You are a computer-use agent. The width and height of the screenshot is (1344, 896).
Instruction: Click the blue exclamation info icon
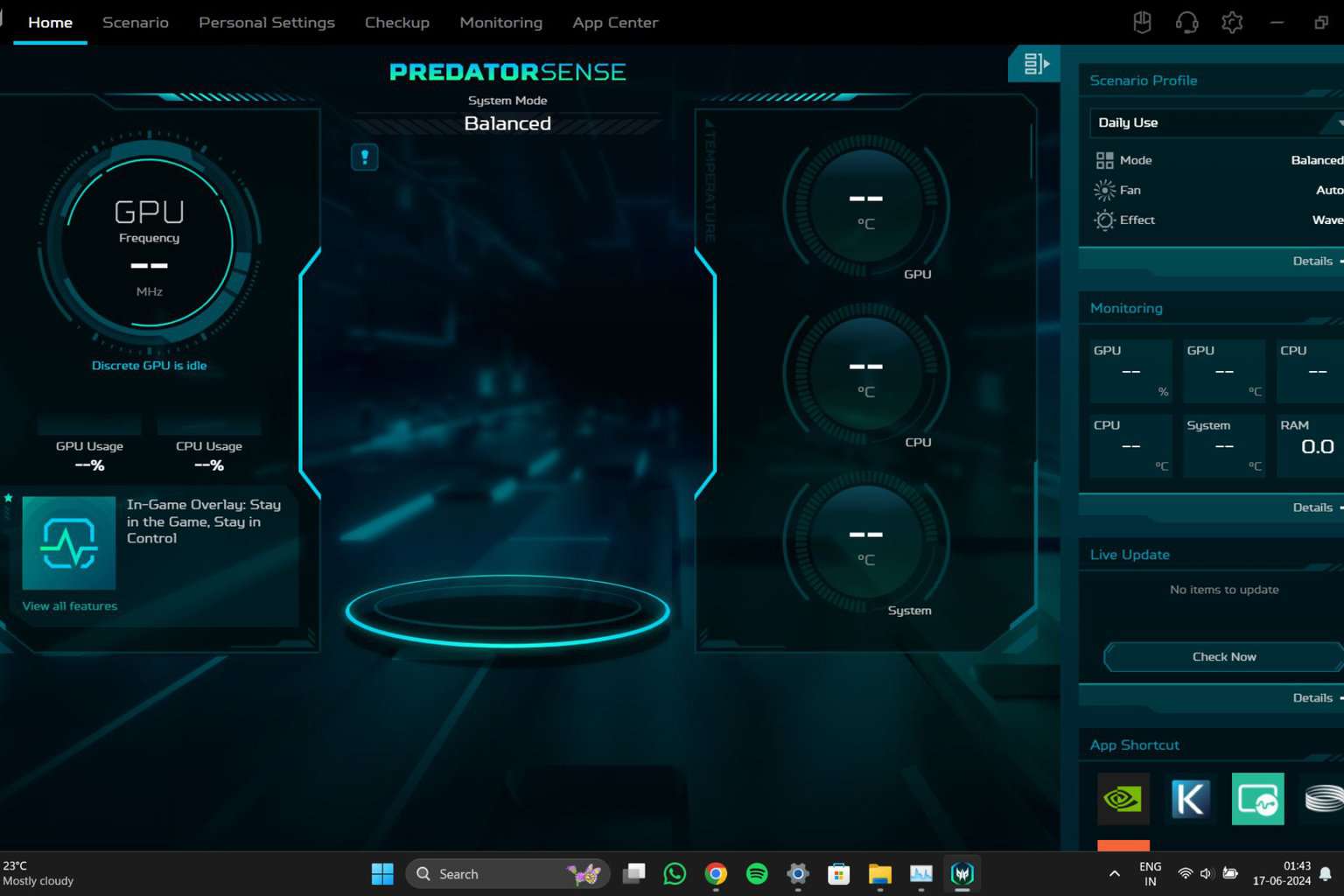(365, 157)
